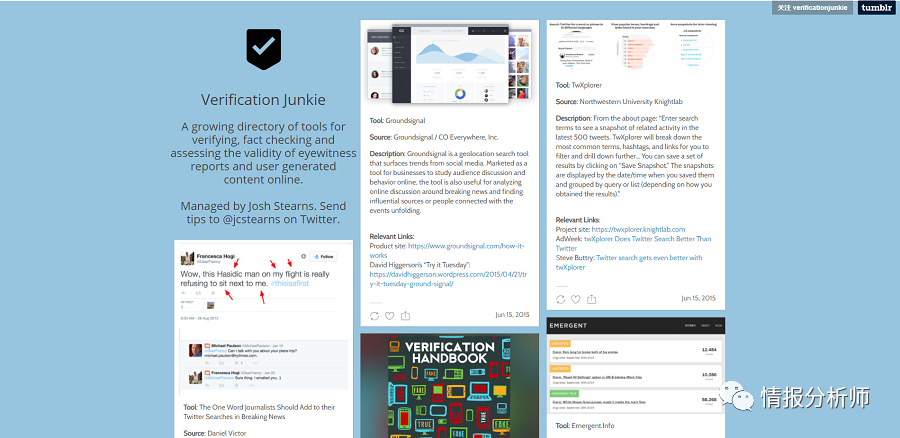Open the Verification Junkie blog title
900x438 pixels.
click(263, 100)
